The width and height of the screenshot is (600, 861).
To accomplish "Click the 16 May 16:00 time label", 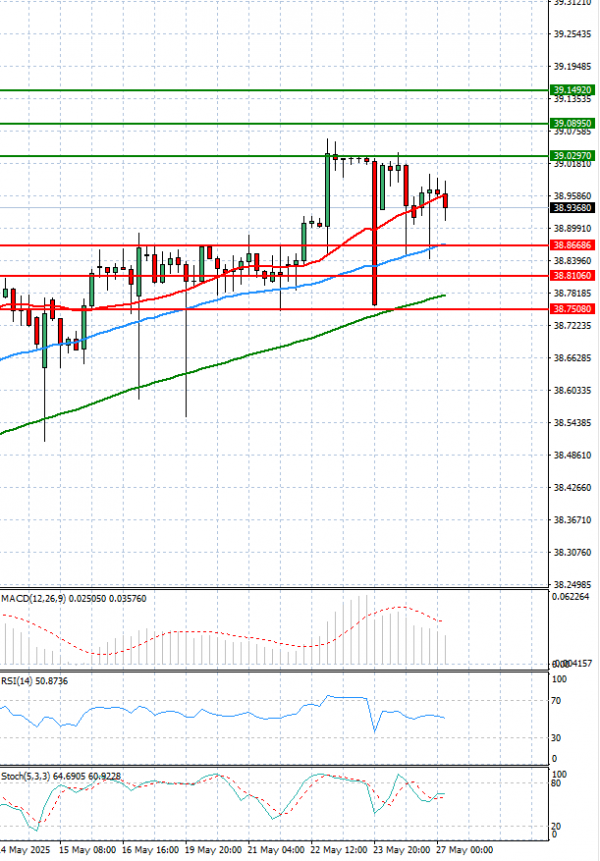I will pyautogui.click(x=150, y=850).
